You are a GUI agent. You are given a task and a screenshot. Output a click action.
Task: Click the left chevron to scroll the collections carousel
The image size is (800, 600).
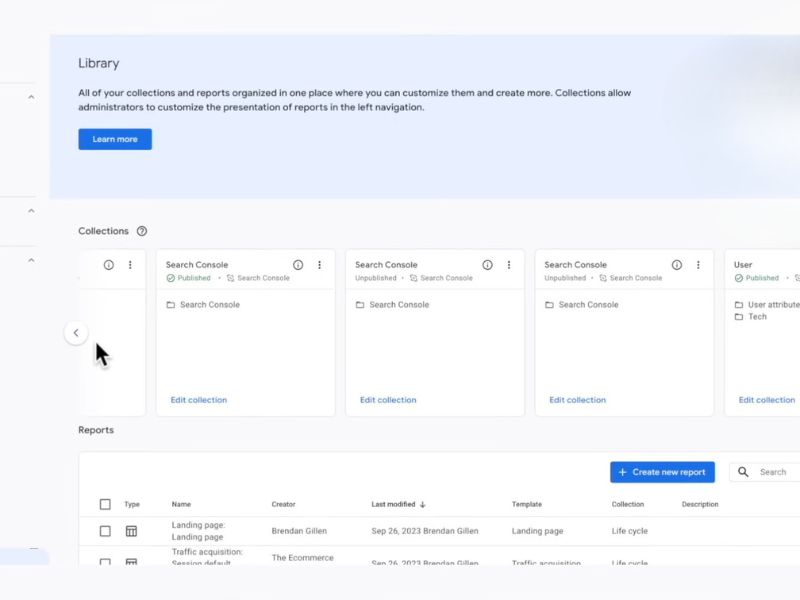[x=76, y=332]
